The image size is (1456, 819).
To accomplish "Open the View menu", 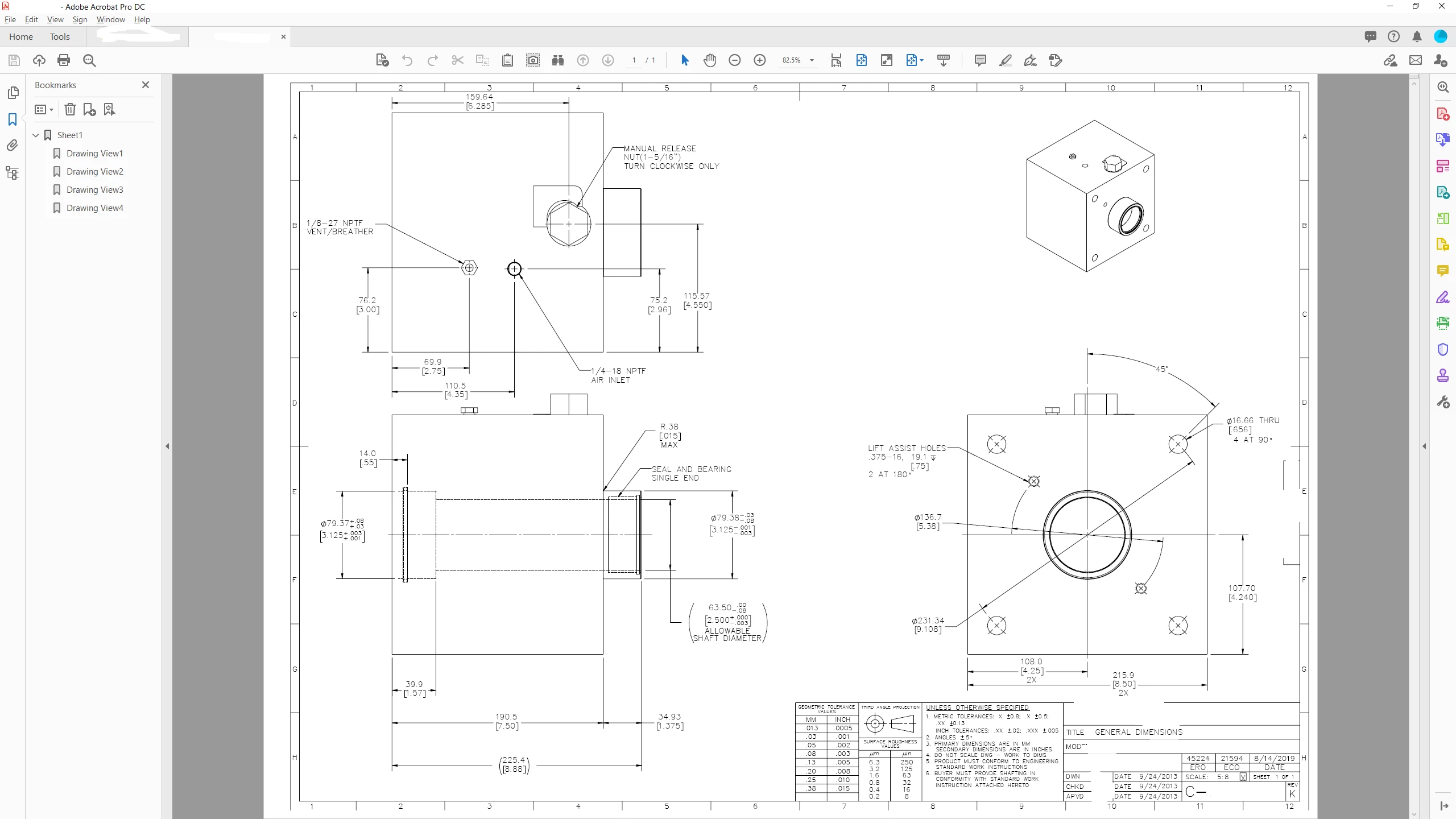I will pyautogui.click(x=55, y=19).
